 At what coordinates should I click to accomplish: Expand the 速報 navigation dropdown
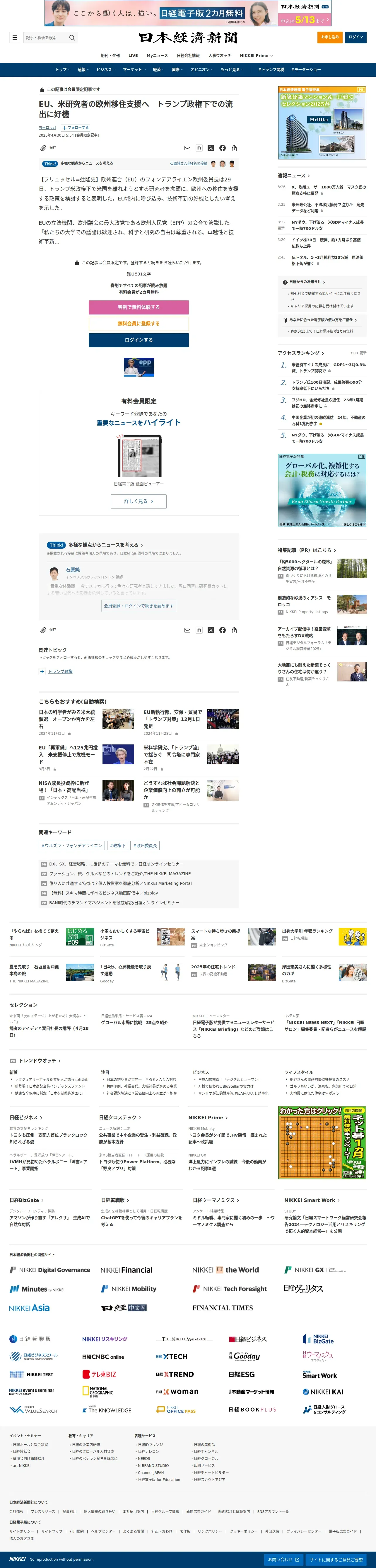(83, 69)
